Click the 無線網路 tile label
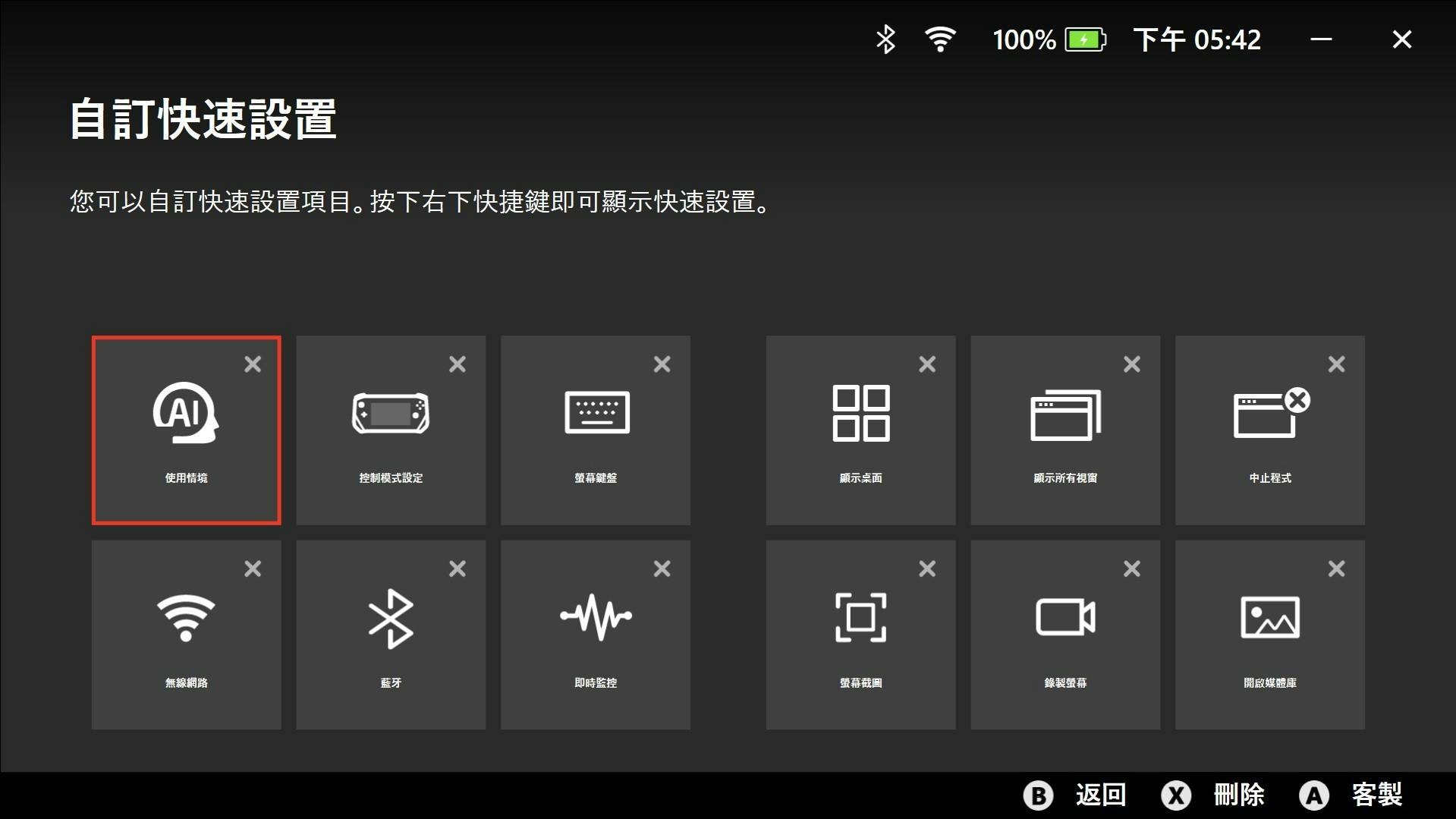This screenshot has width=1456, height=819. (186, 683)
